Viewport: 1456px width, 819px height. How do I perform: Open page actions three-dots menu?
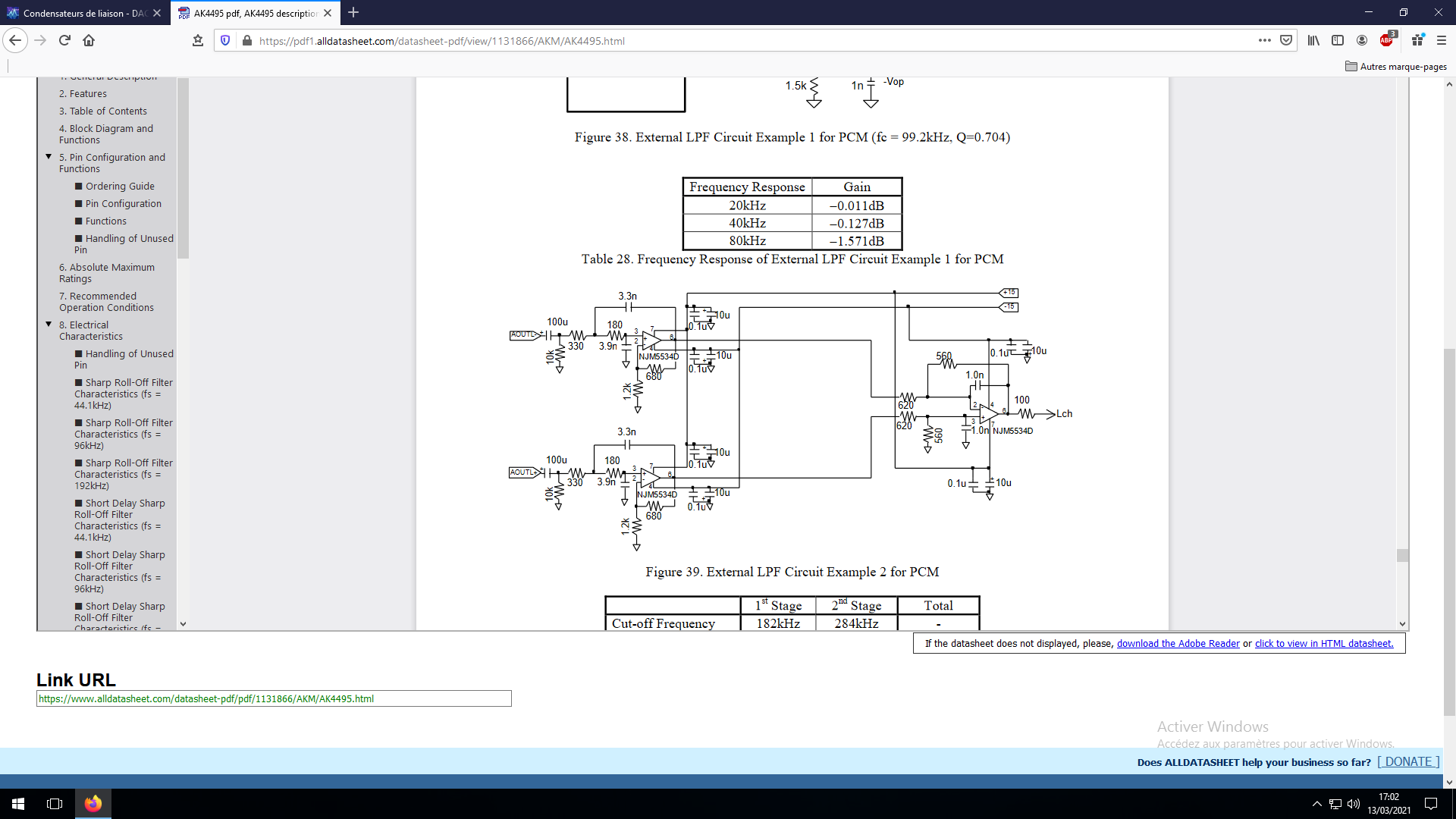click(1264, 41)
